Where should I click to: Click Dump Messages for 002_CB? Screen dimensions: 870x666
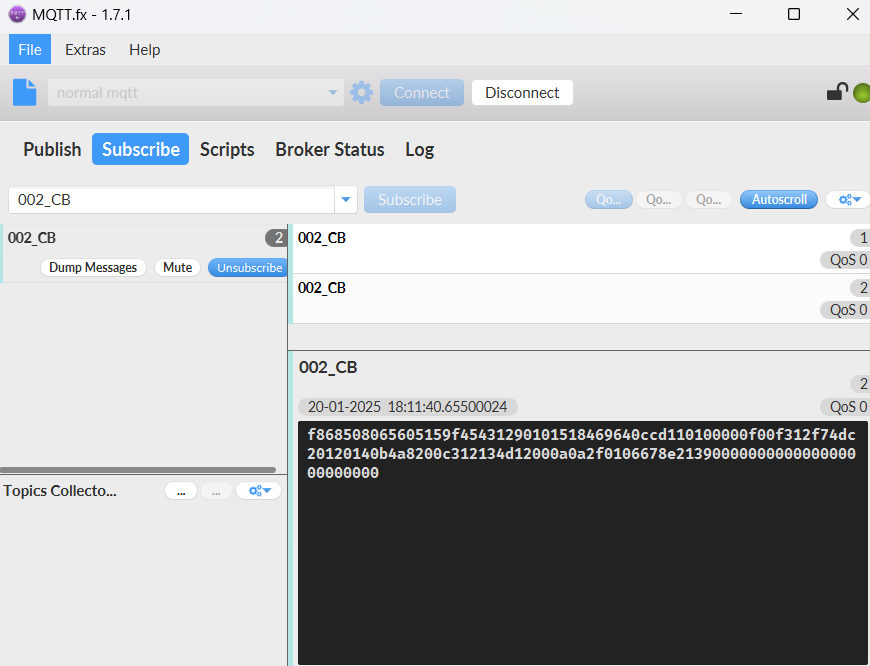tap(93, 268)
